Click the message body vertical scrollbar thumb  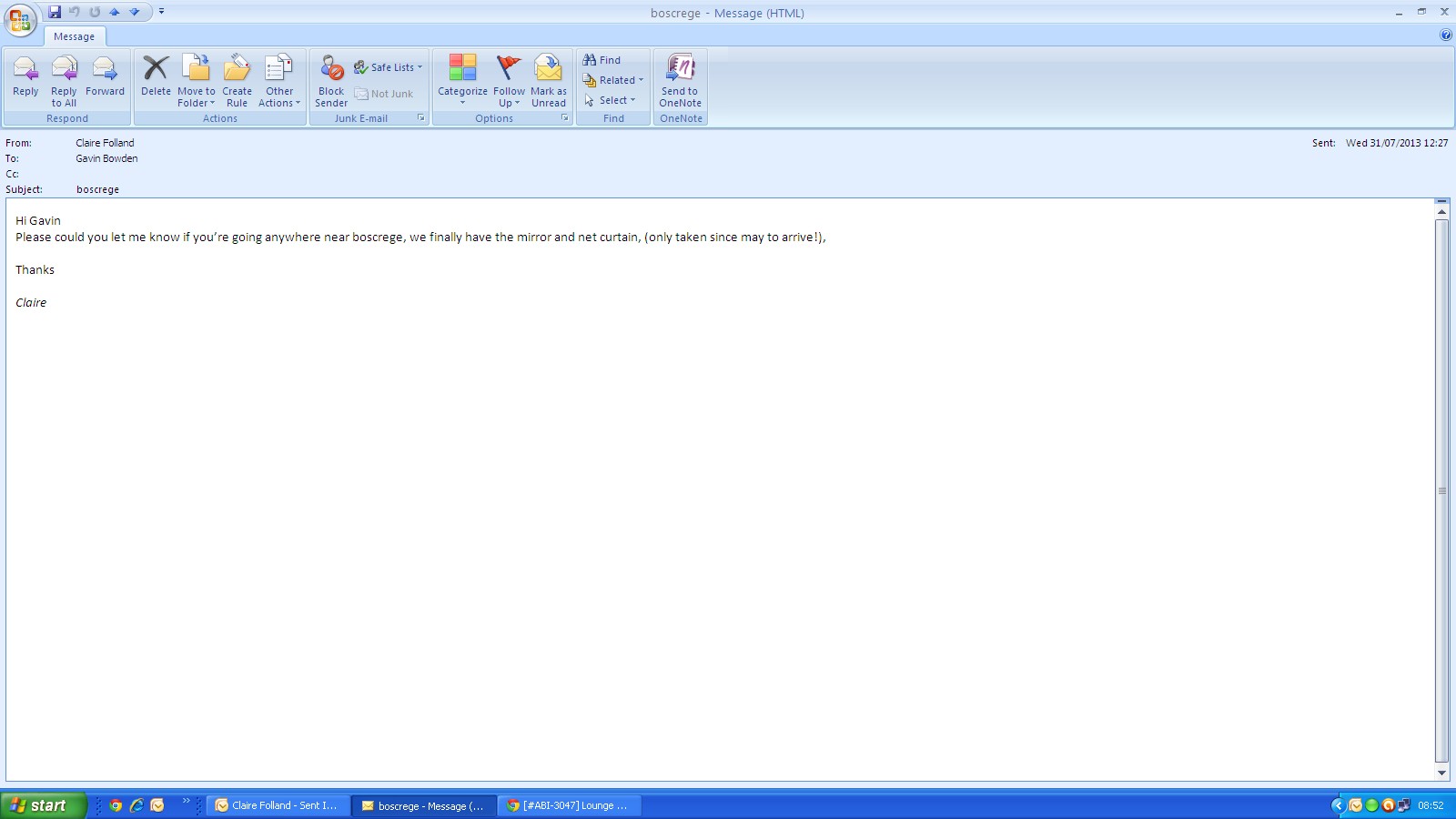[x=1441, y=490]
